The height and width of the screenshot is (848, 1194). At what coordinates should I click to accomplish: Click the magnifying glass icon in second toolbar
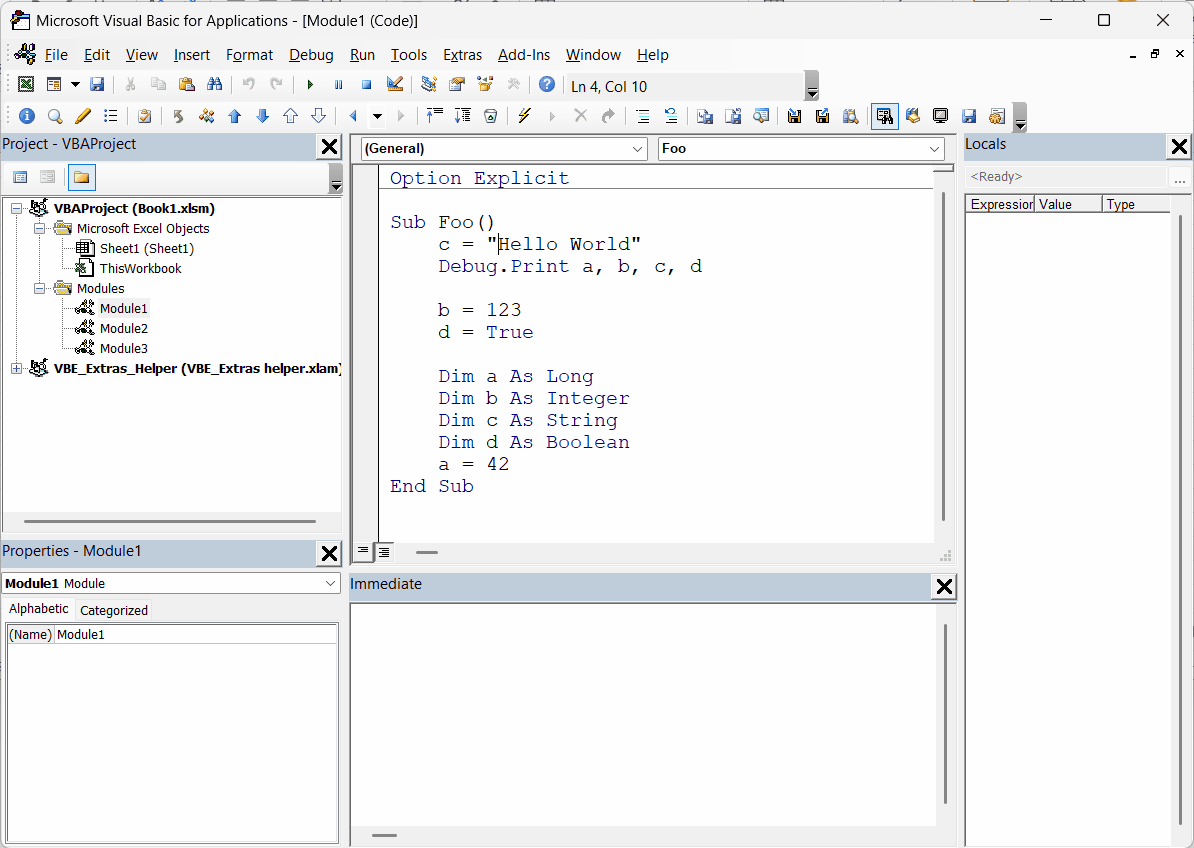(55, 116)
